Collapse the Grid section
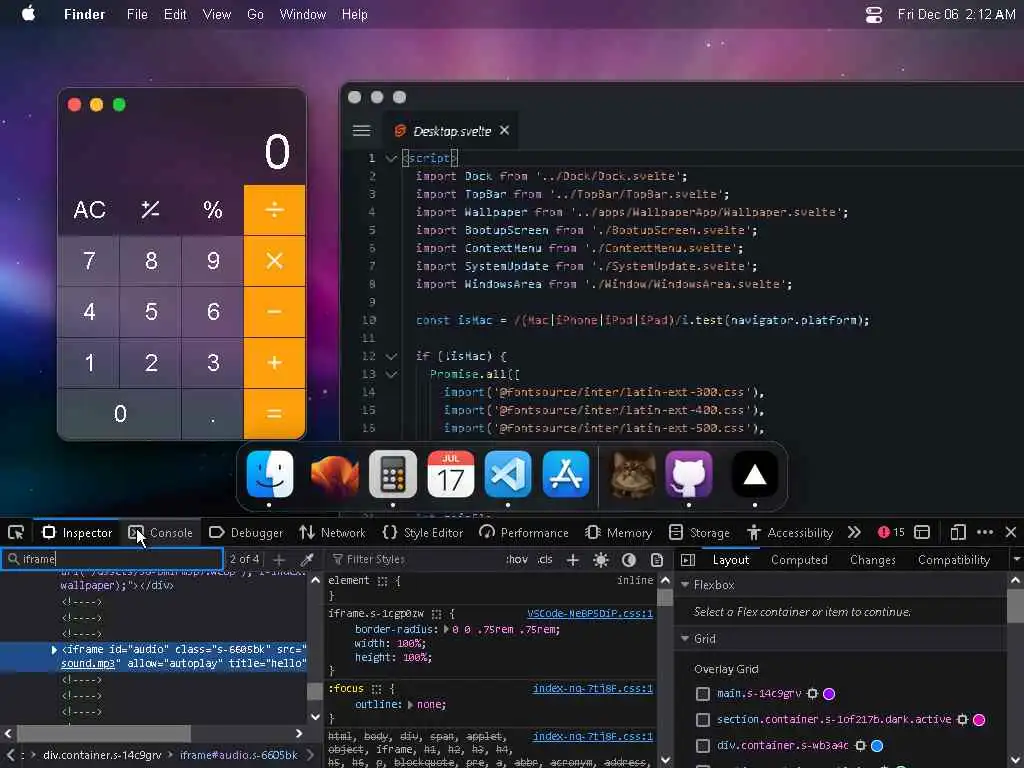The image size is (1024, 768). click(685, 639)
